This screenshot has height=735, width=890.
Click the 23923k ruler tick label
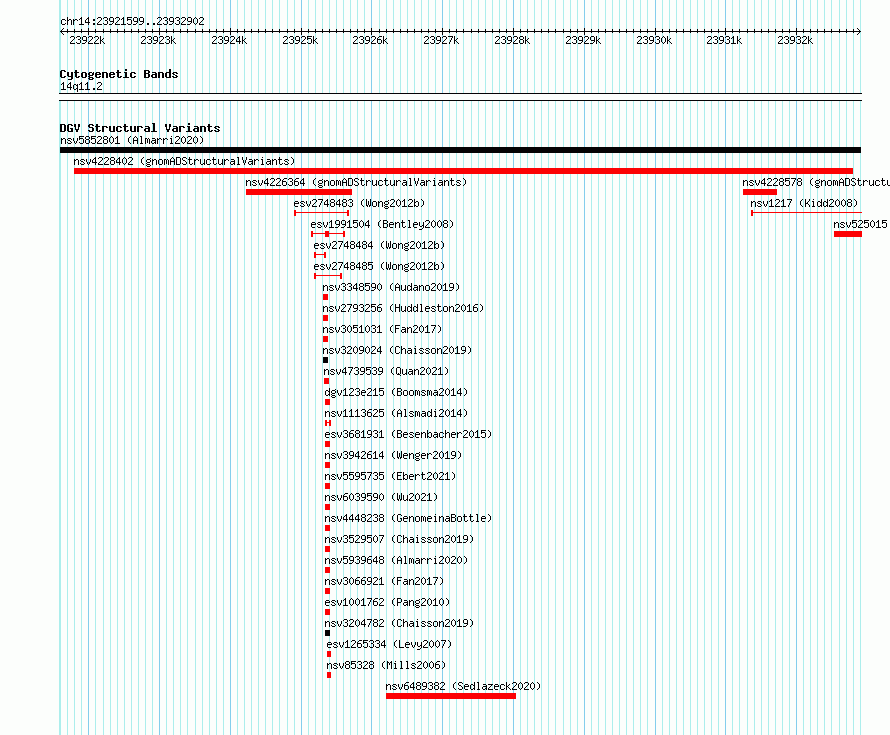[x=158, y=40]
